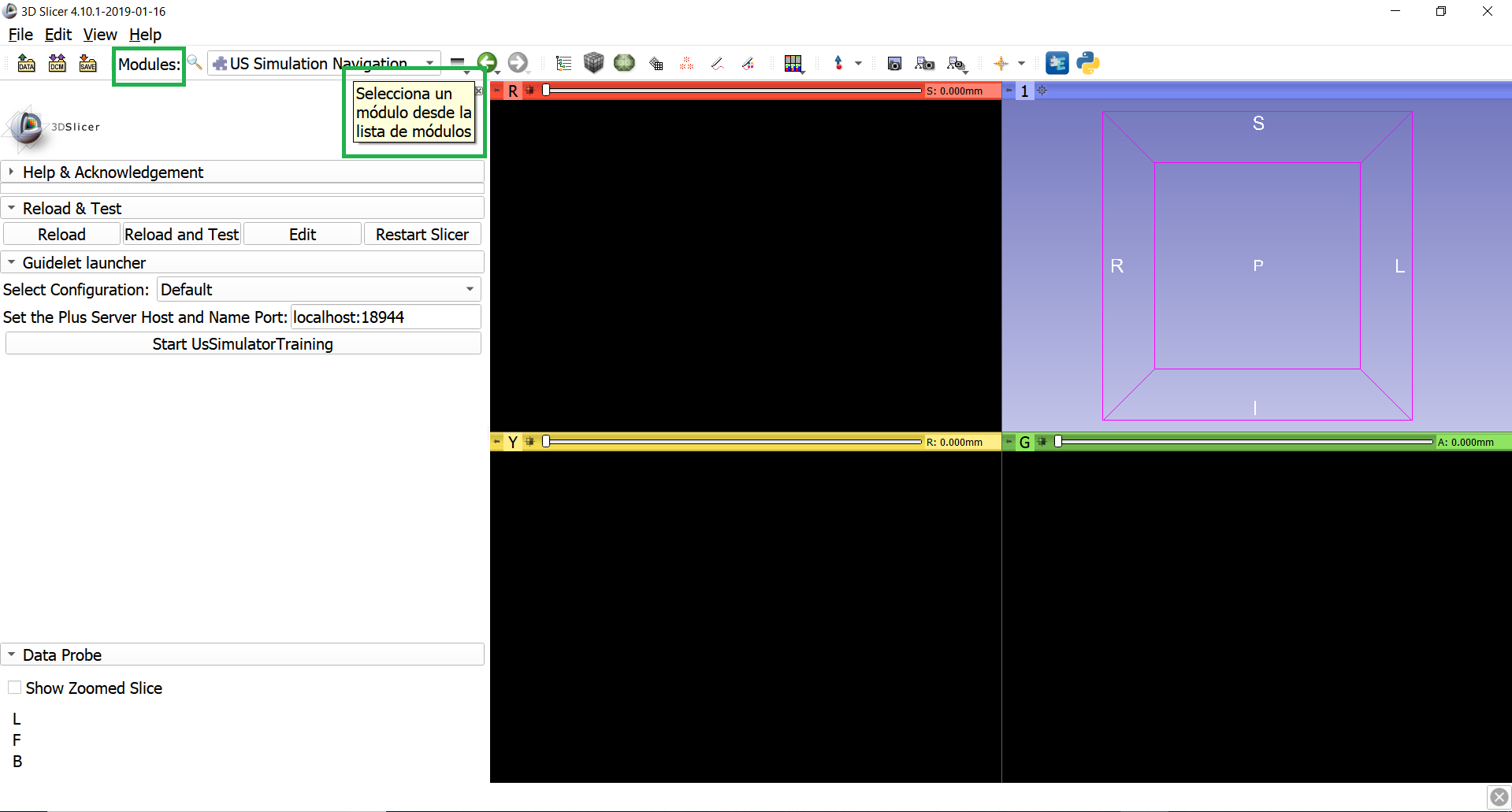Screen dimensions: 1512x812
Task: Expand Help & Acknowledgement section
Action: [113, 172]
